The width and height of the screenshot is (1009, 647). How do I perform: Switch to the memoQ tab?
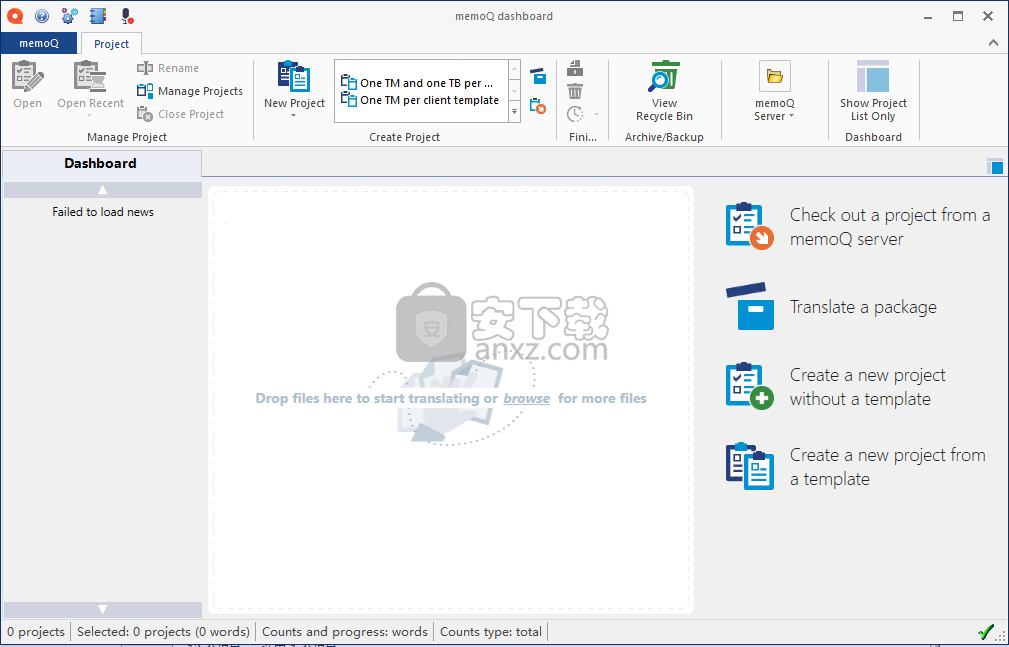[39, 43]
